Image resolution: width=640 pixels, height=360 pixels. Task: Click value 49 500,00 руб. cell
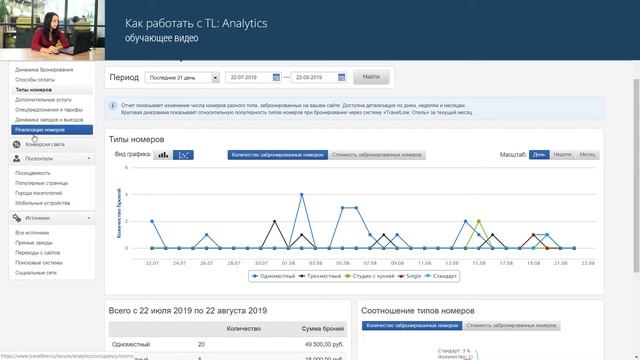[324, 344]
